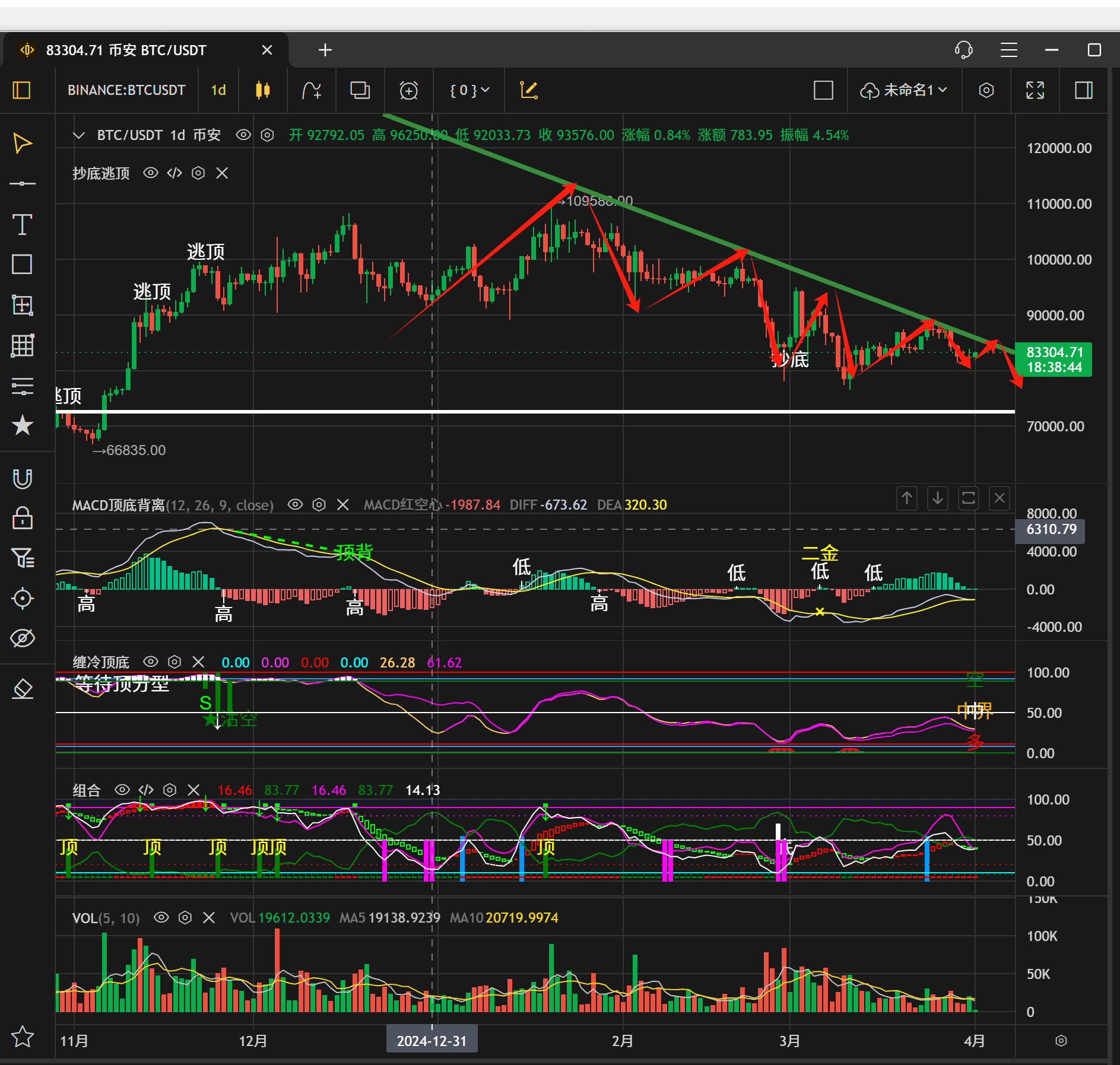Select the measure tool with plus box
The width and height of the screenshot is (1120, 1065).
coord(23,305)
